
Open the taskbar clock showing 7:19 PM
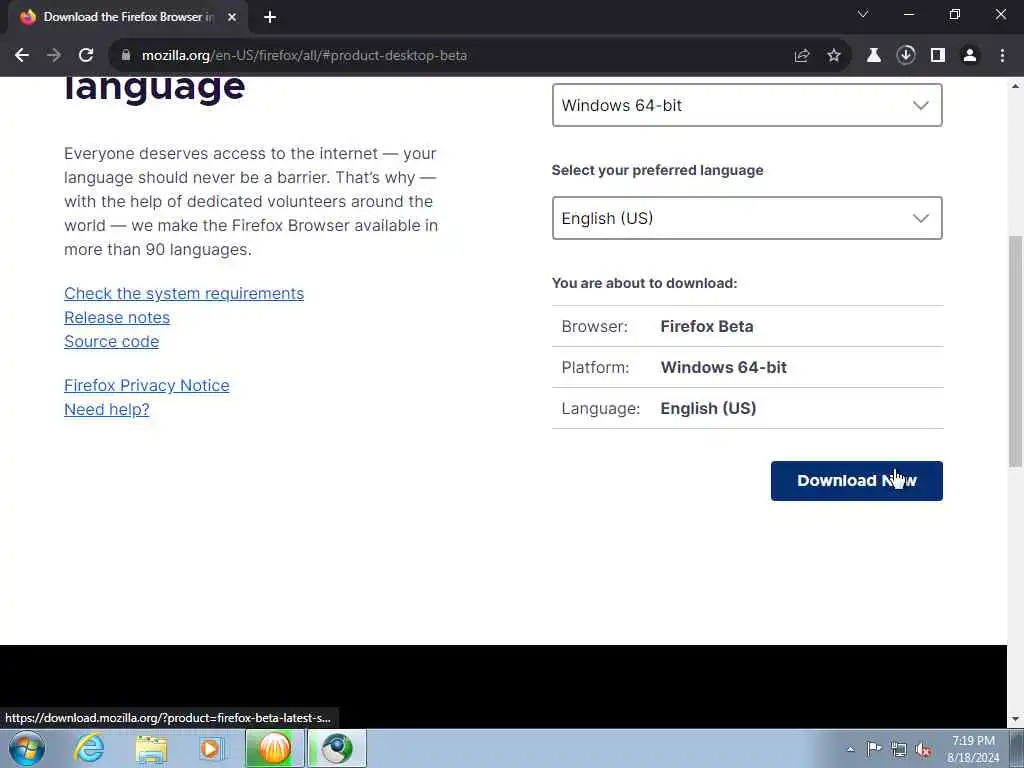coord(973,749)
